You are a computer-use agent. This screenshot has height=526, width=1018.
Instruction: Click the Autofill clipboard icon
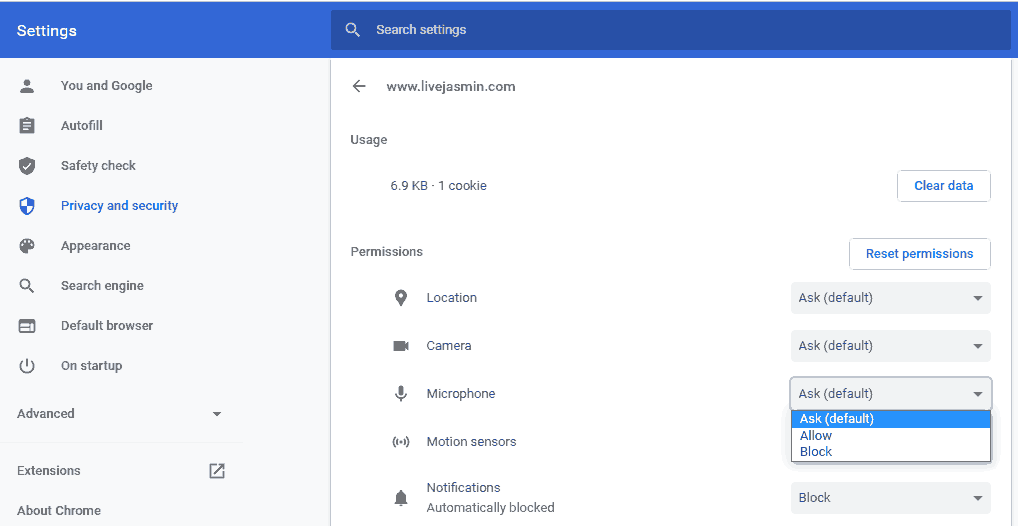point(27,125)
